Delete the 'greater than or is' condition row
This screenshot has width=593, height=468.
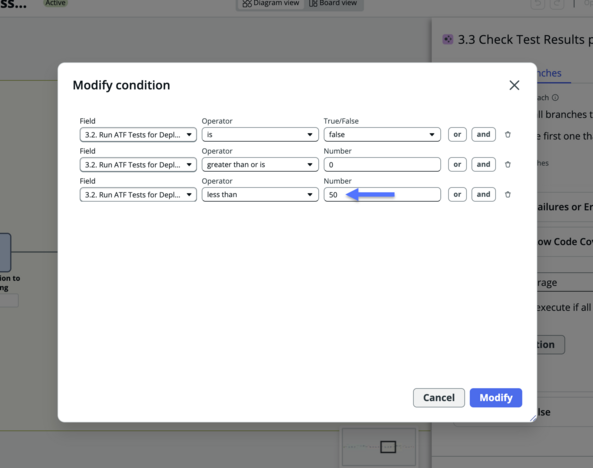point(508,164)
